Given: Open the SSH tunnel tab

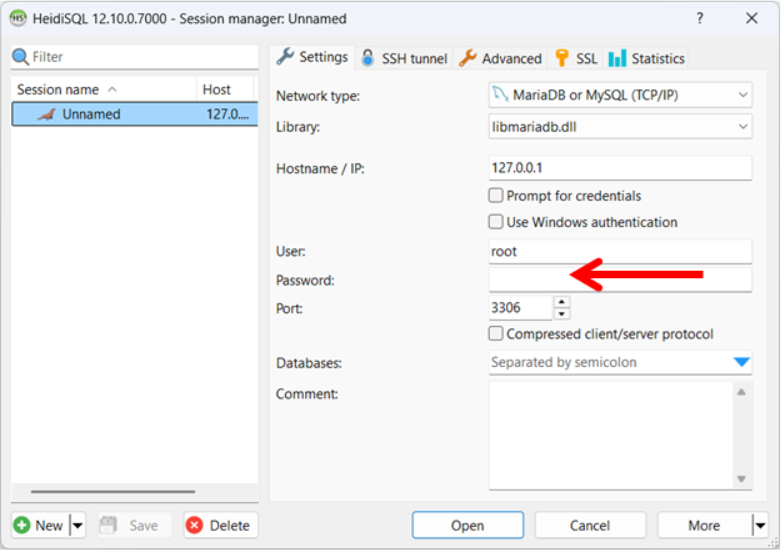Looking at the screenshot, I should tap(404, 58).
